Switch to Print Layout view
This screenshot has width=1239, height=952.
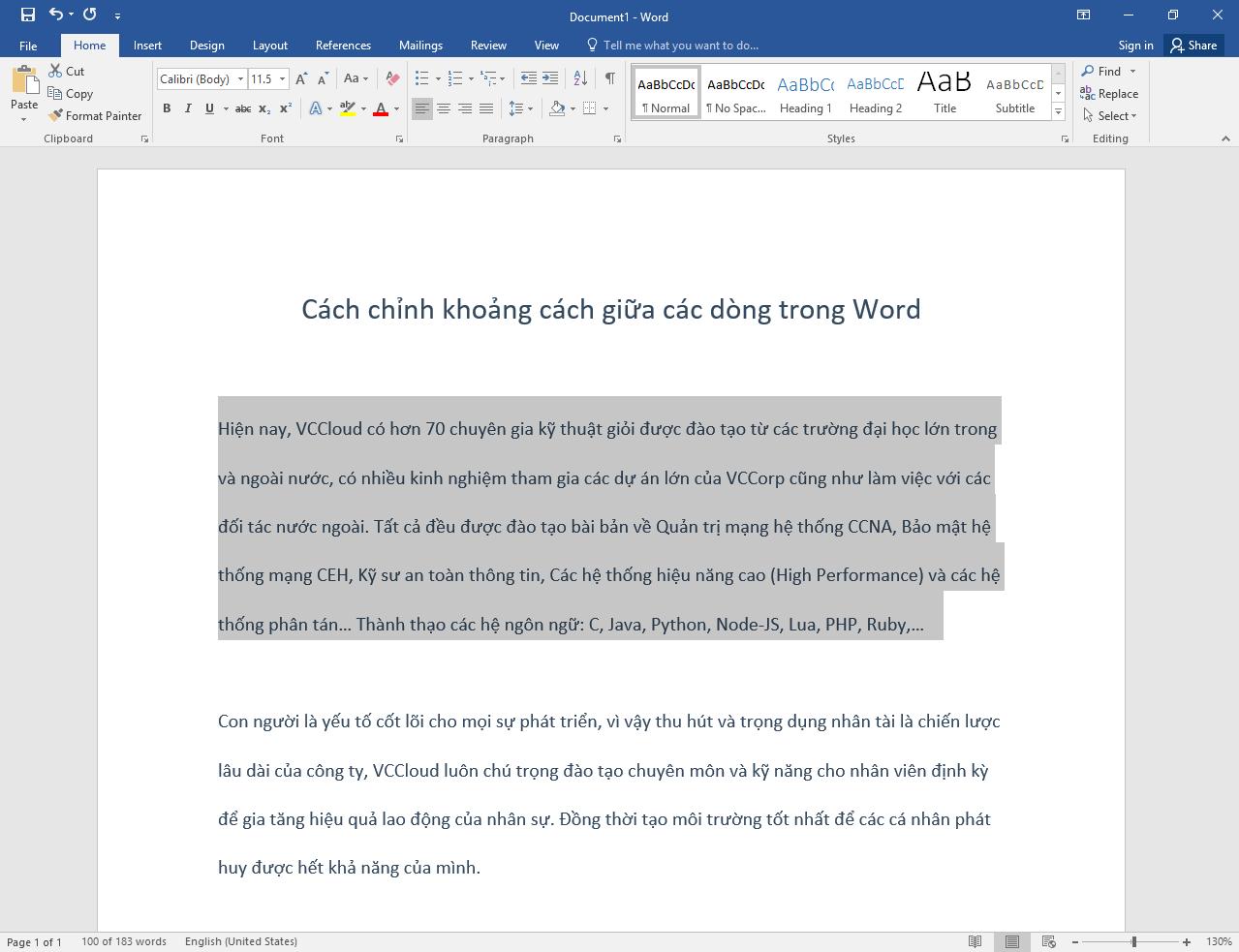pos(1011,941)
